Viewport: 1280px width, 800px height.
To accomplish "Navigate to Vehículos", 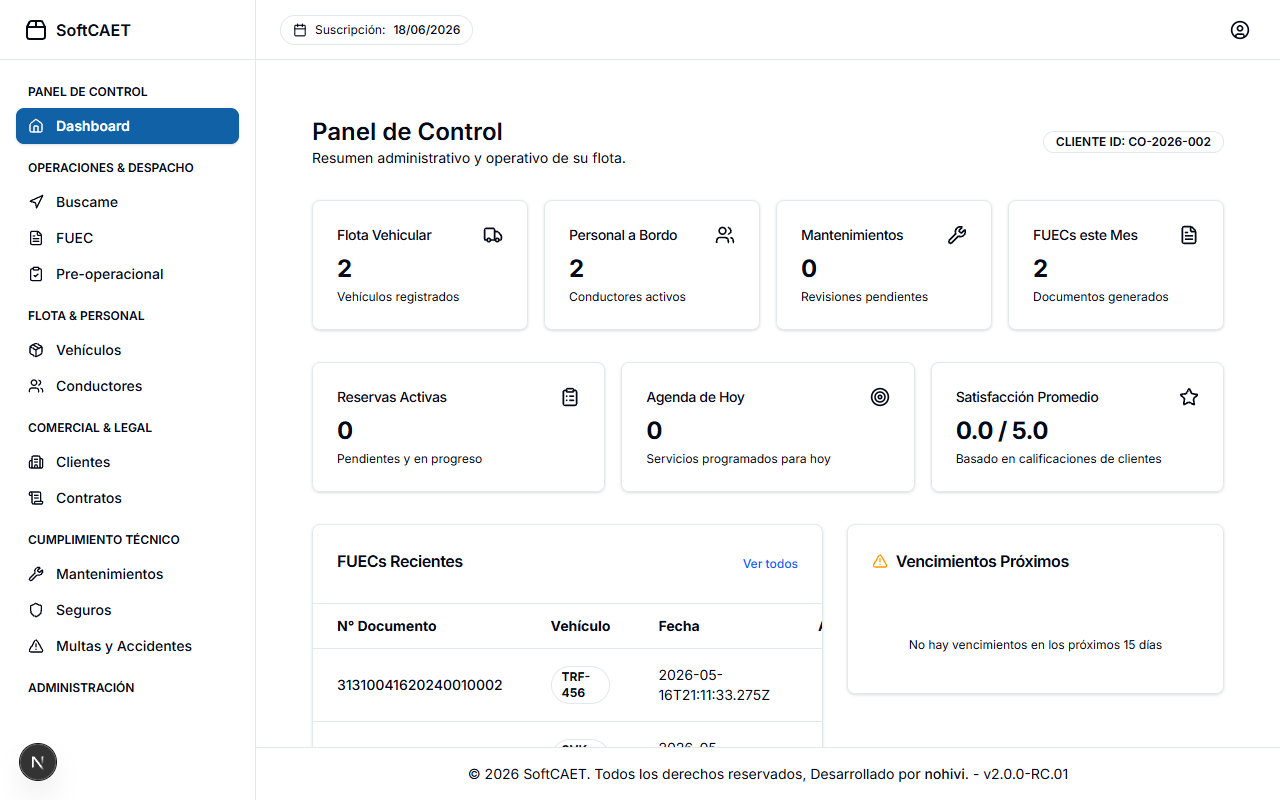I will click(127, 350).
